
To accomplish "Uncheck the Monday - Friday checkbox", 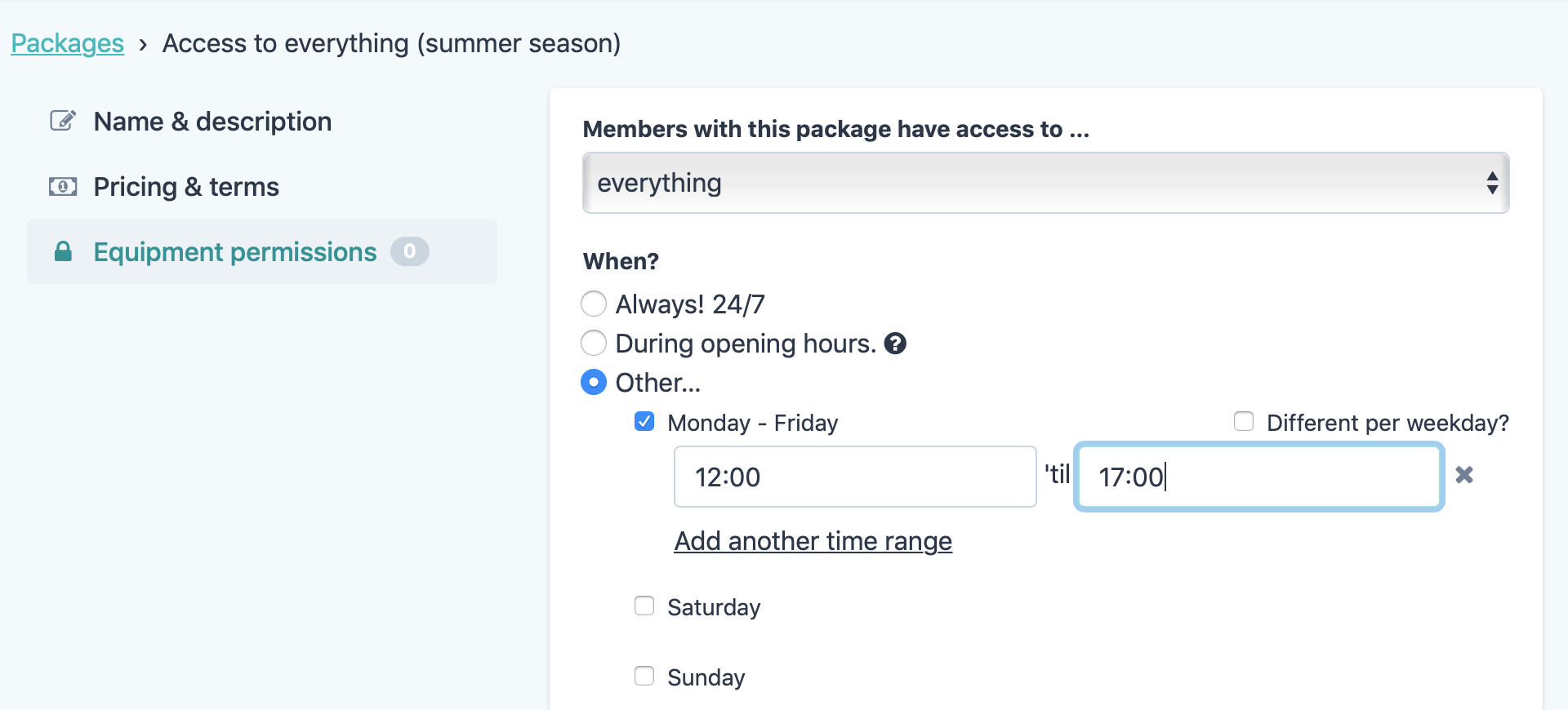I will pyautogui.click(x=644, y=422).
